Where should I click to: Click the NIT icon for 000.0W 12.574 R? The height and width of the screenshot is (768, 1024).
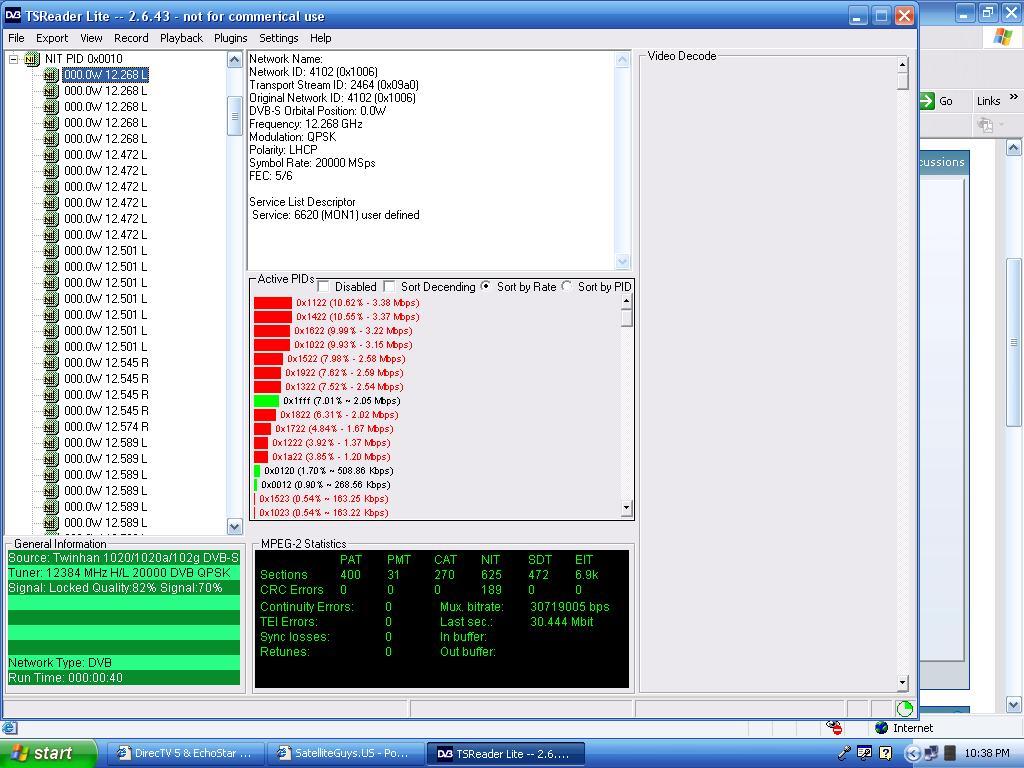pos(51,427)
